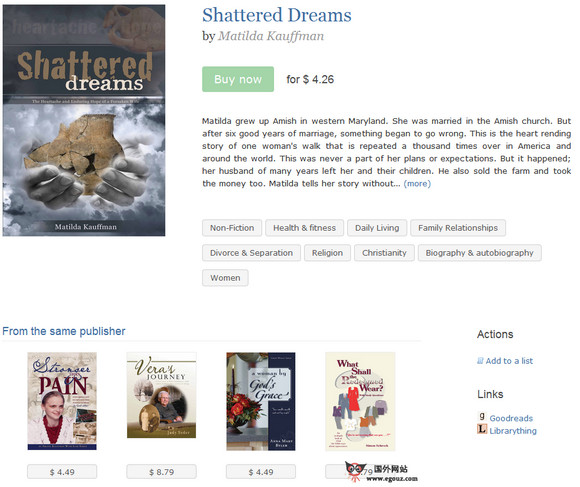
Task: Choose the Daily Living tag
Action: tap(377, 228)
